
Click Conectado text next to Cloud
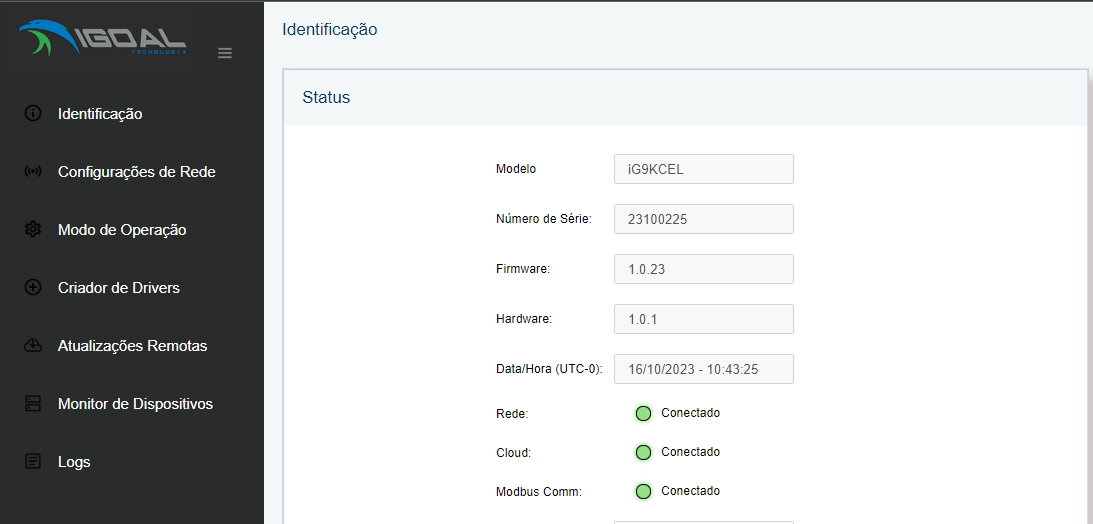[x=690, y=452]
